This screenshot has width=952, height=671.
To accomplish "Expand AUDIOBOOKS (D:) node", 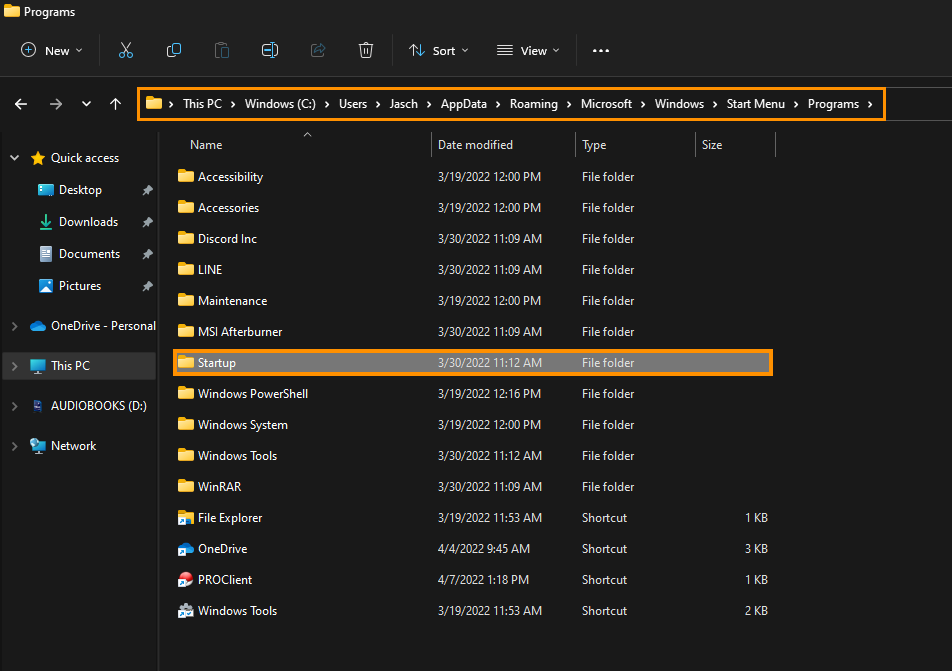I will click(x=15, y=406).
